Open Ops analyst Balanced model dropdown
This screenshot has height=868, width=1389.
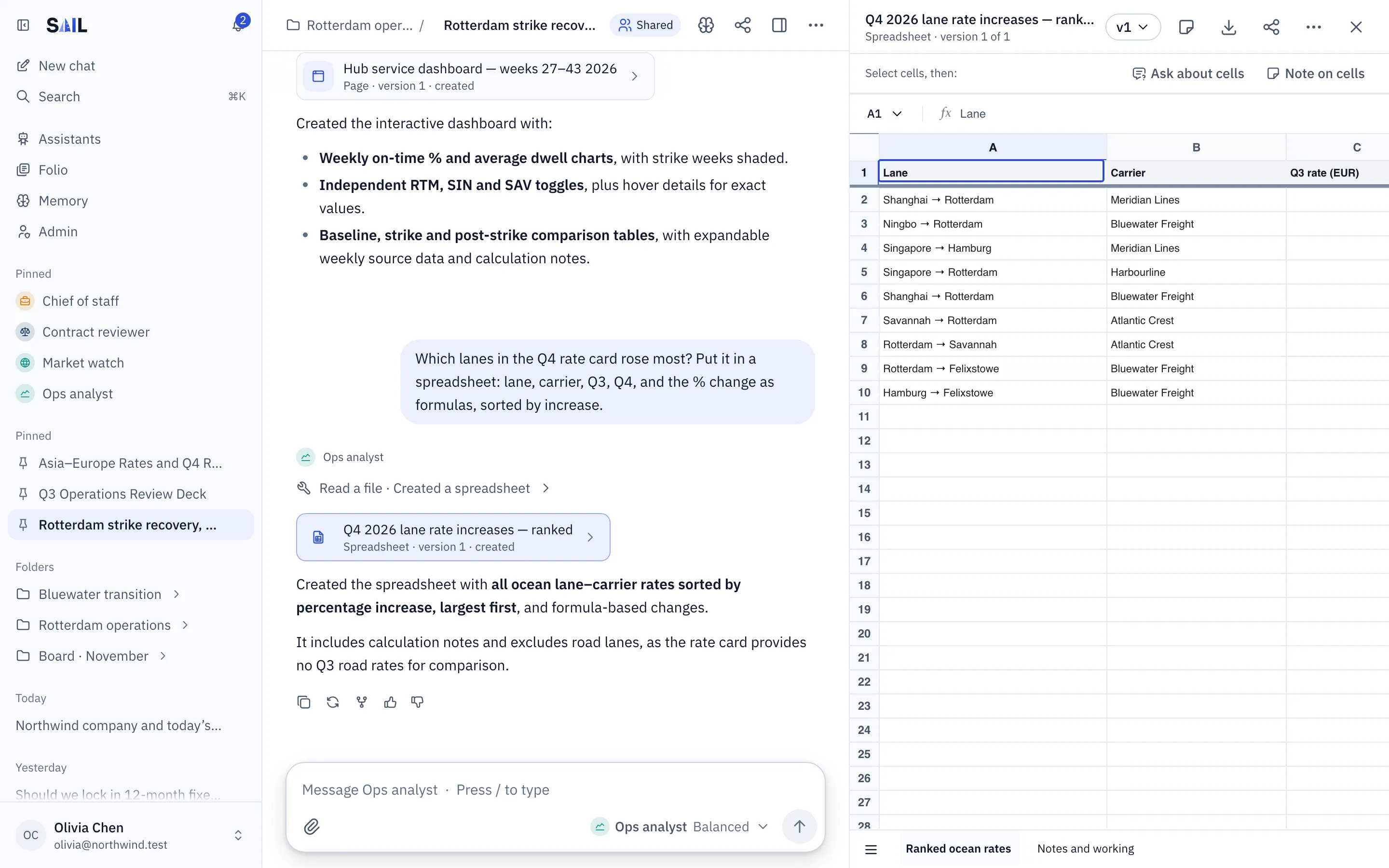tap(679, 827)
